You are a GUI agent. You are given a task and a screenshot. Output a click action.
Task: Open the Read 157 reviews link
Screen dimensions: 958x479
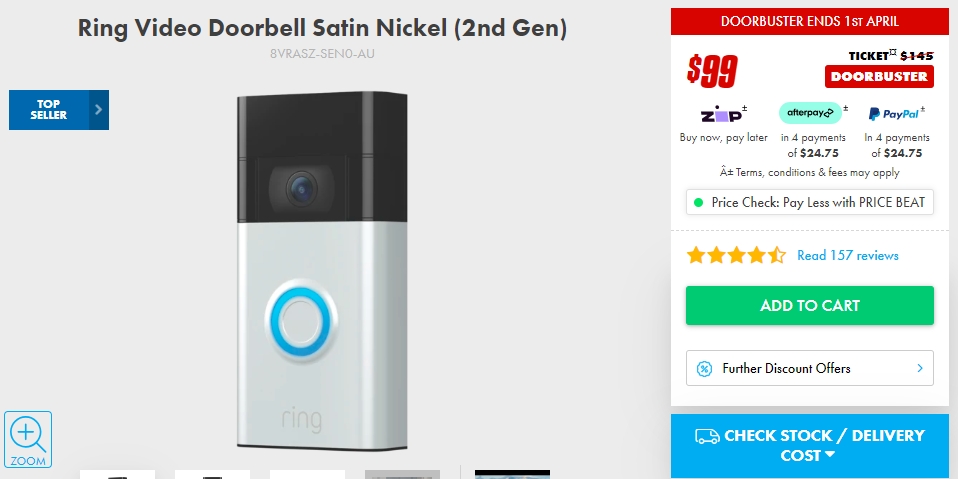pyautogui.click(x=847, y=255)
